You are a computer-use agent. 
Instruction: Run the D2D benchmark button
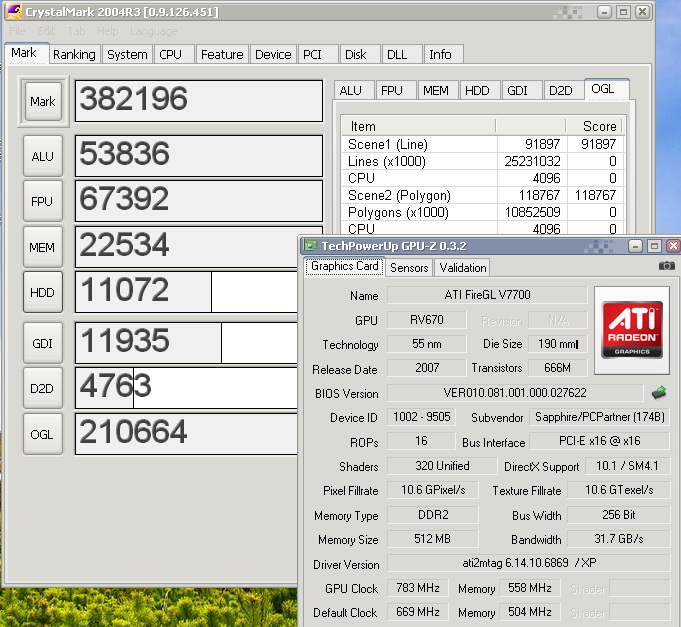coord(43,388)
